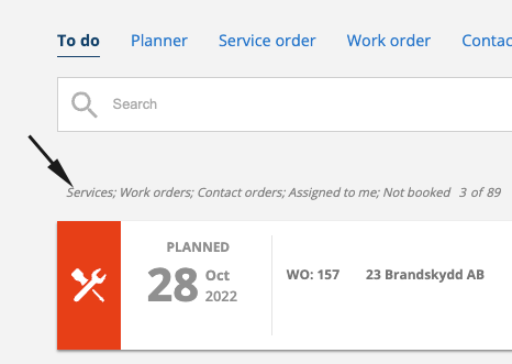
Task: Click Work orders in the filter summary
Action: [x=156, y=193]
